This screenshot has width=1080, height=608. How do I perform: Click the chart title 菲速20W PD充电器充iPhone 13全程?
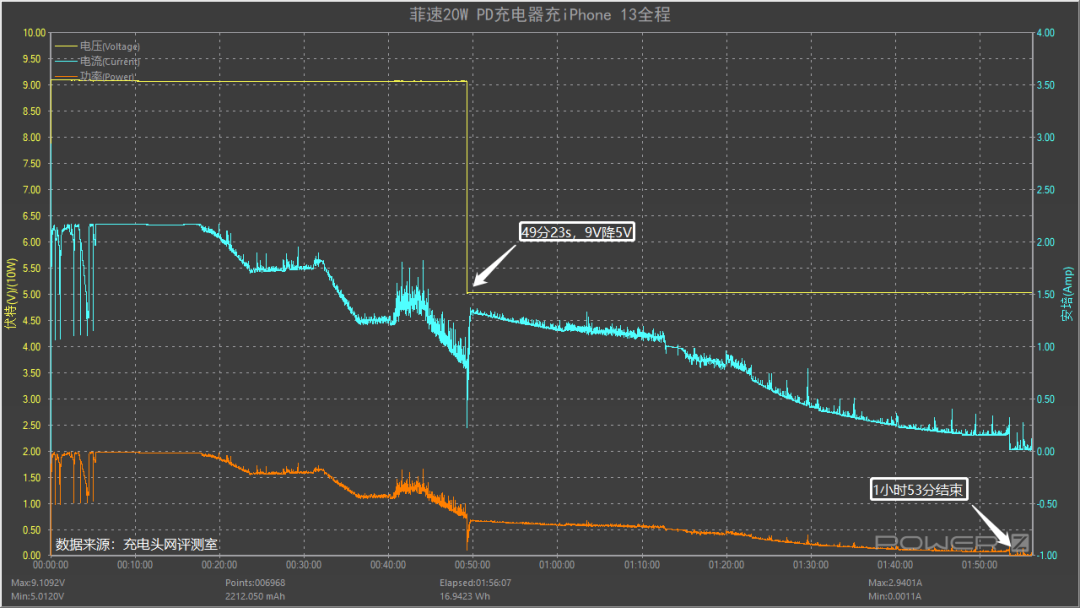(x=539, y=14)
